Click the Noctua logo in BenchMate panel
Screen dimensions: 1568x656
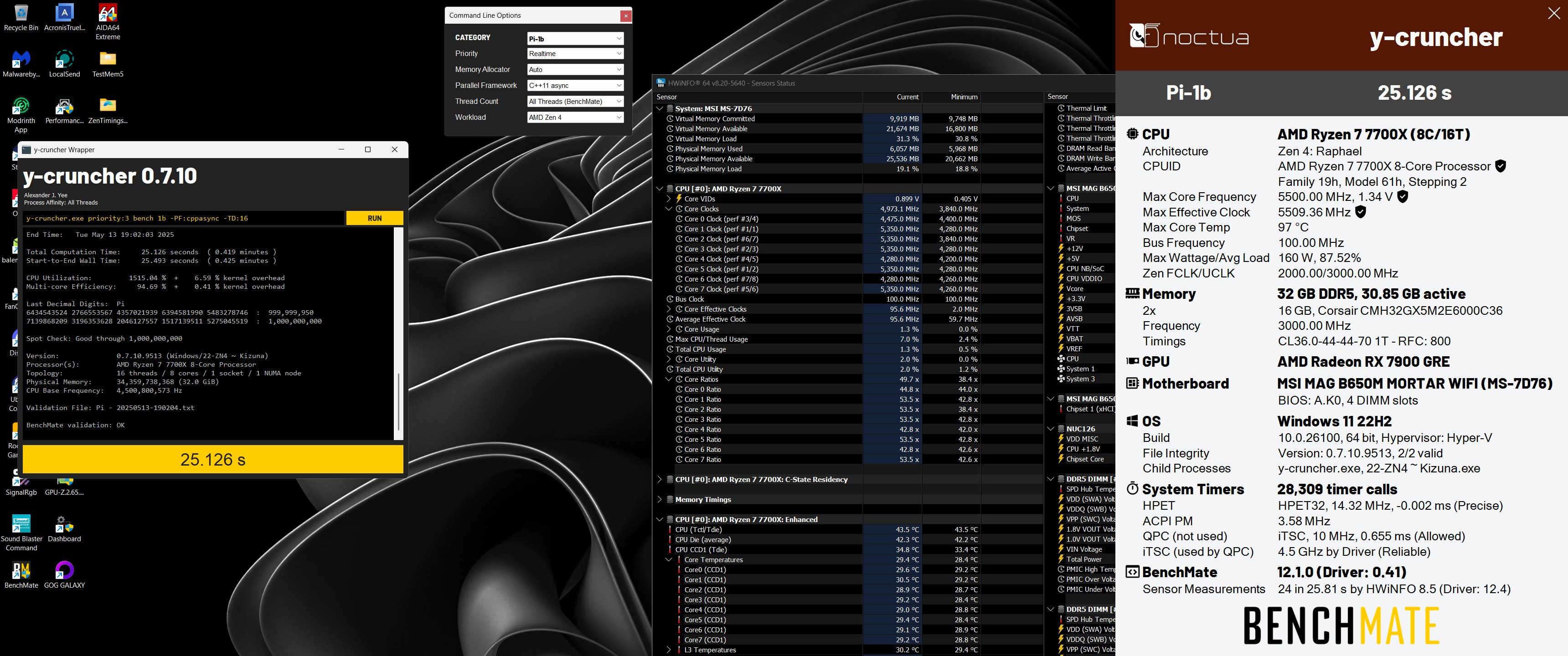[1189, 36]
